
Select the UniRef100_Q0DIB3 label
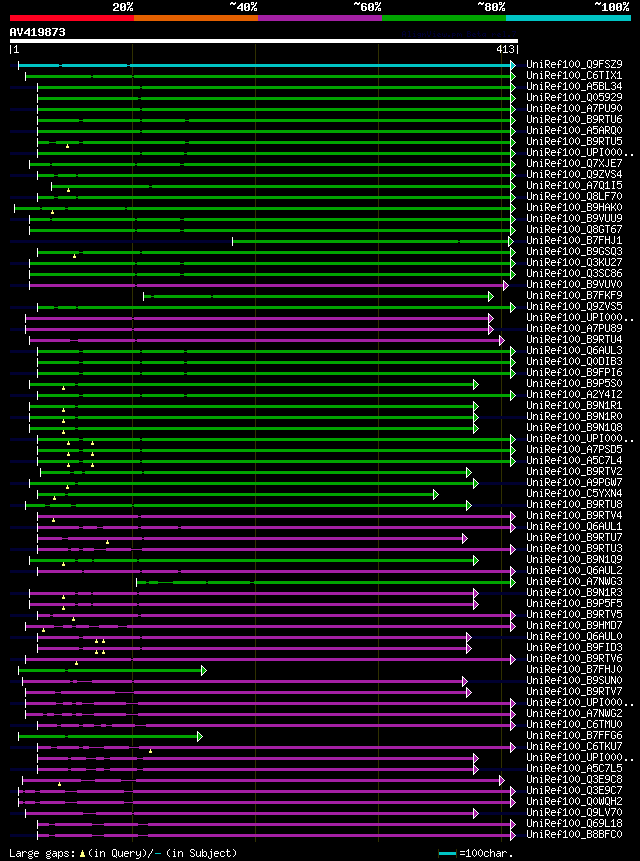(574, 361)
